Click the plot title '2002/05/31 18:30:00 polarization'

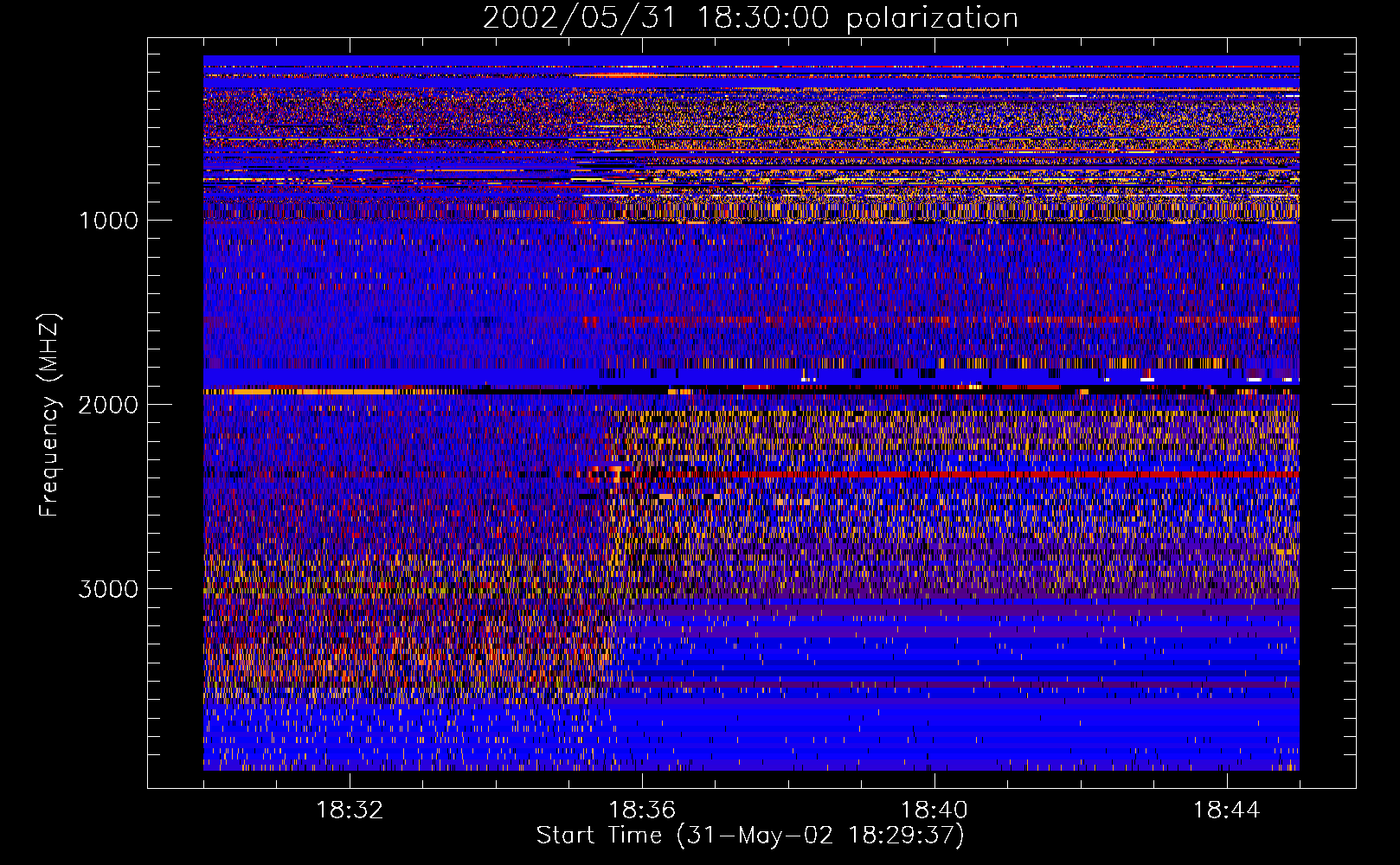750,17
